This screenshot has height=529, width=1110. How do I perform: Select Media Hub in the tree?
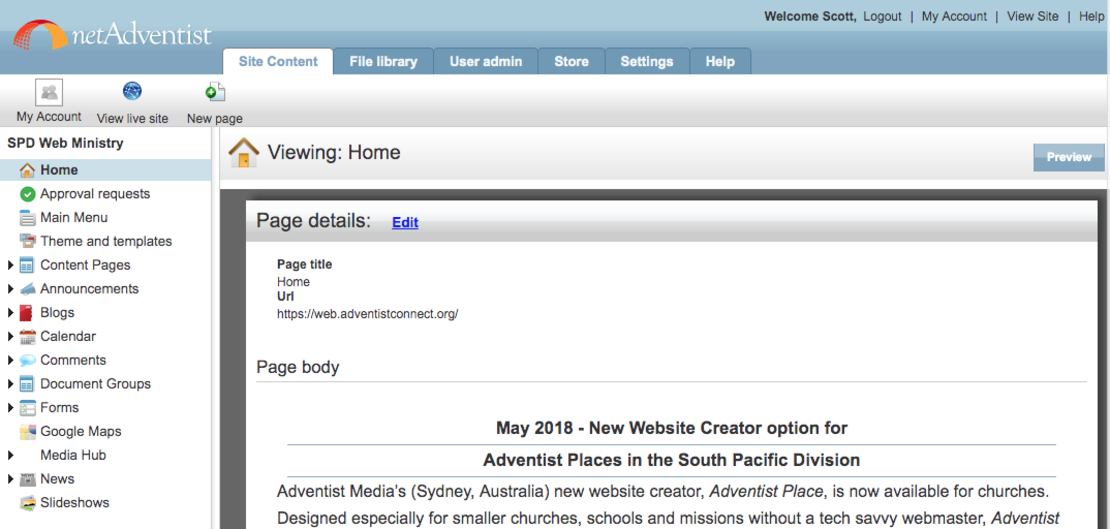click(73, 455)
